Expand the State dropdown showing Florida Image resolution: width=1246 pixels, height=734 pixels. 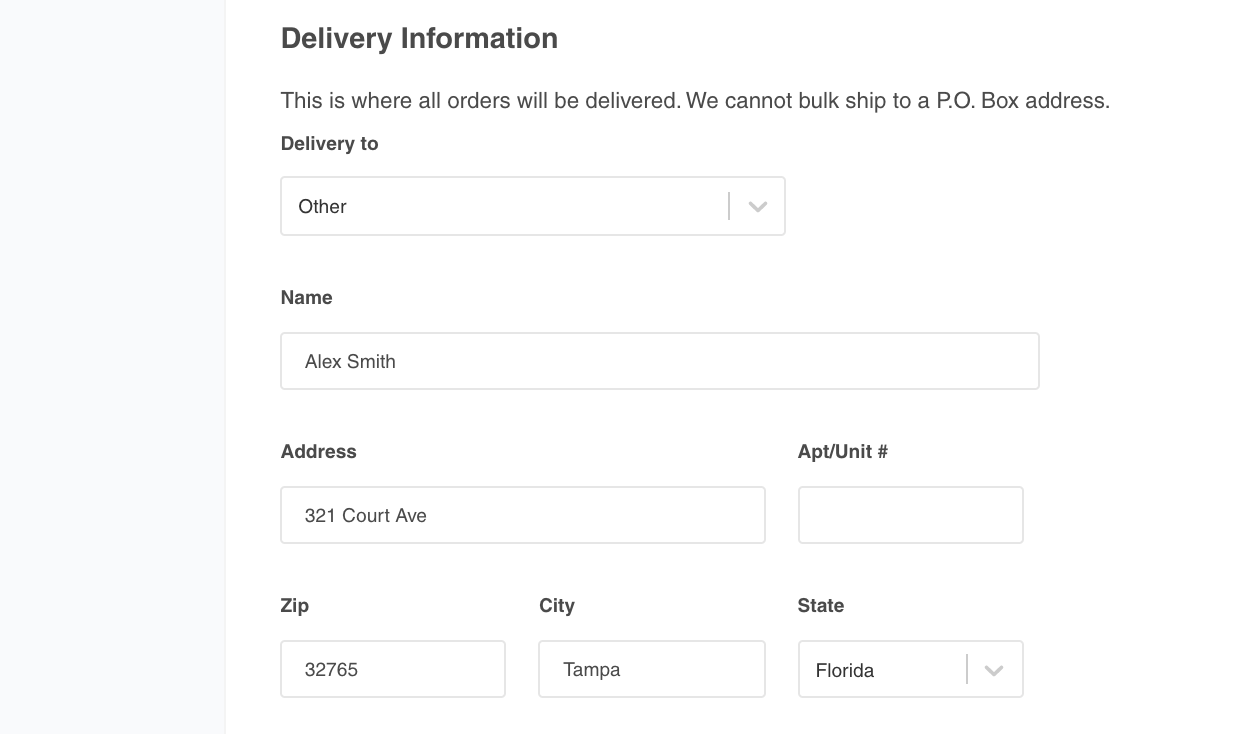click(x=910, y=669)
